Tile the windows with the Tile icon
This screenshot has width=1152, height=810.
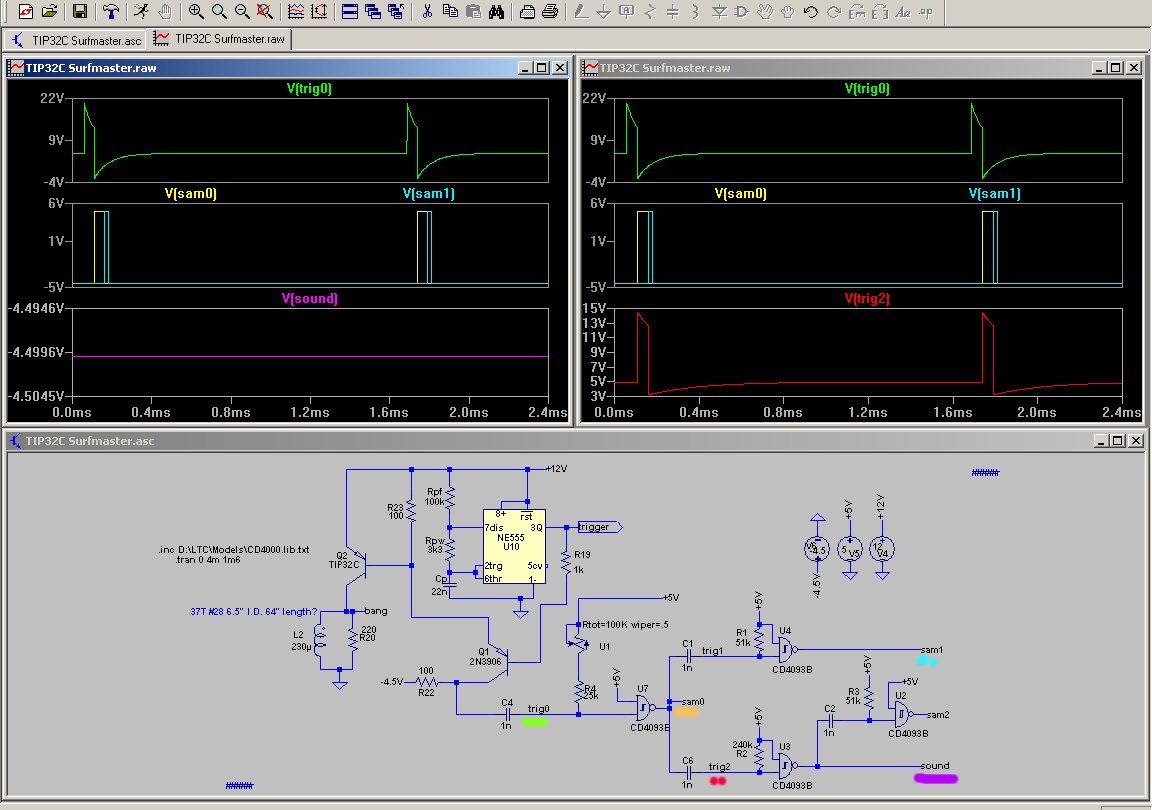349,12
